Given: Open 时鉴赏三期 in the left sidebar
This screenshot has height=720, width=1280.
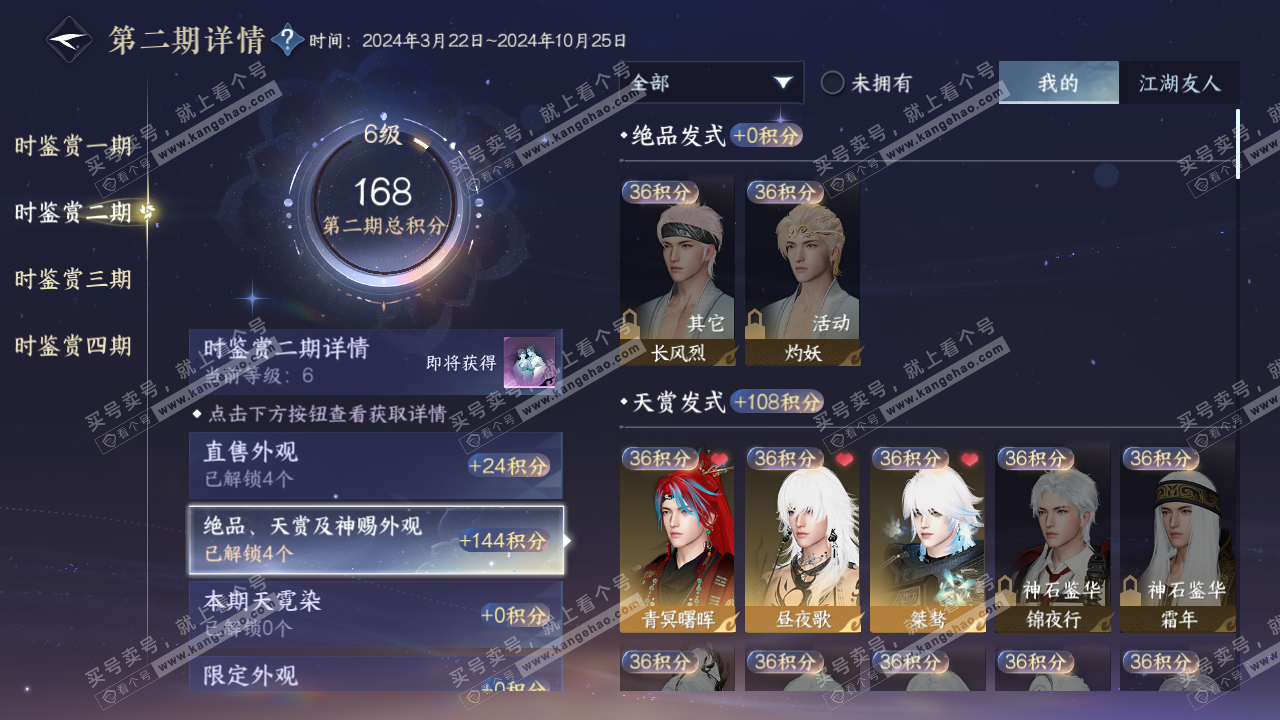Looking at the screenshot, I should tap(73, 279).
